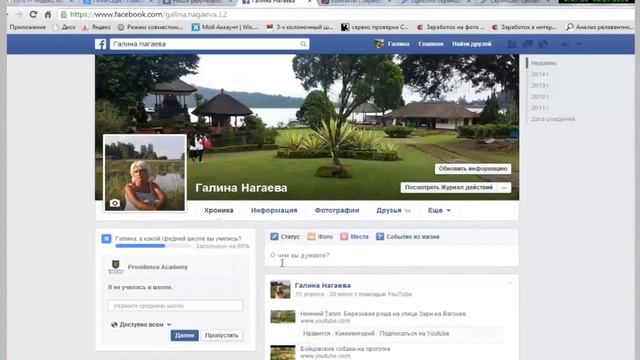
Task: Click the Фото picture icon
Action: pos(311,236)
